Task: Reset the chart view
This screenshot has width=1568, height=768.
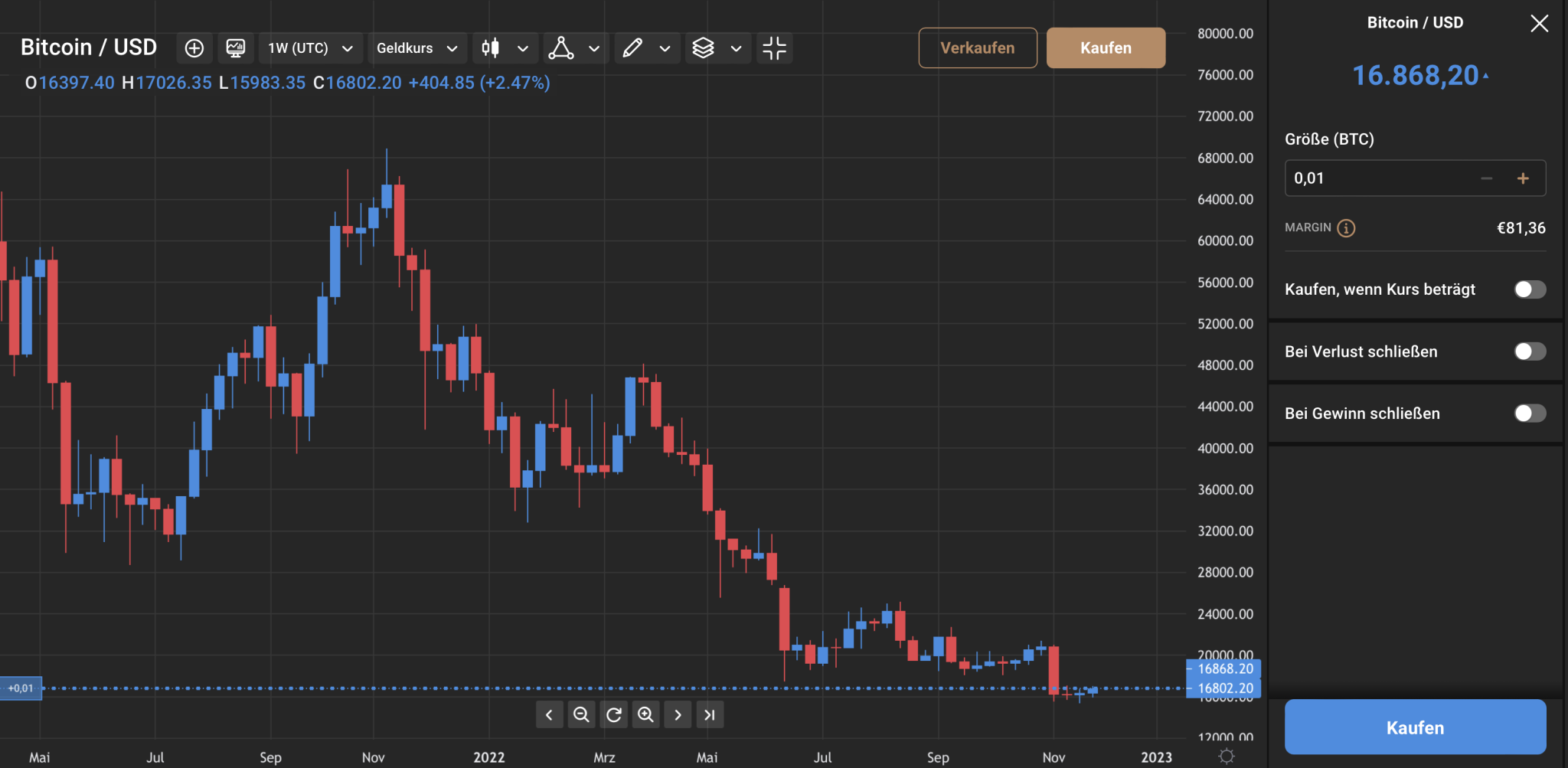Action: pyautogui.click(x=613, y=715)
